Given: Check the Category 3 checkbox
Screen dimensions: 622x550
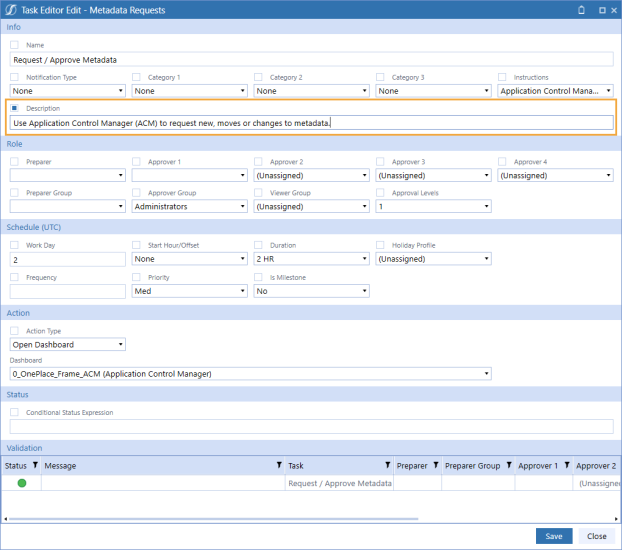Looking at the screenshot, I should click(380, 77).
